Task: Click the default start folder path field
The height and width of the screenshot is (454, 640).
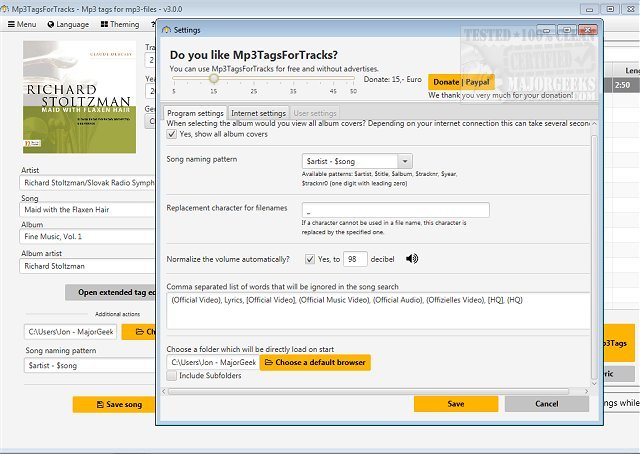Action: click(x=213, y=362)
